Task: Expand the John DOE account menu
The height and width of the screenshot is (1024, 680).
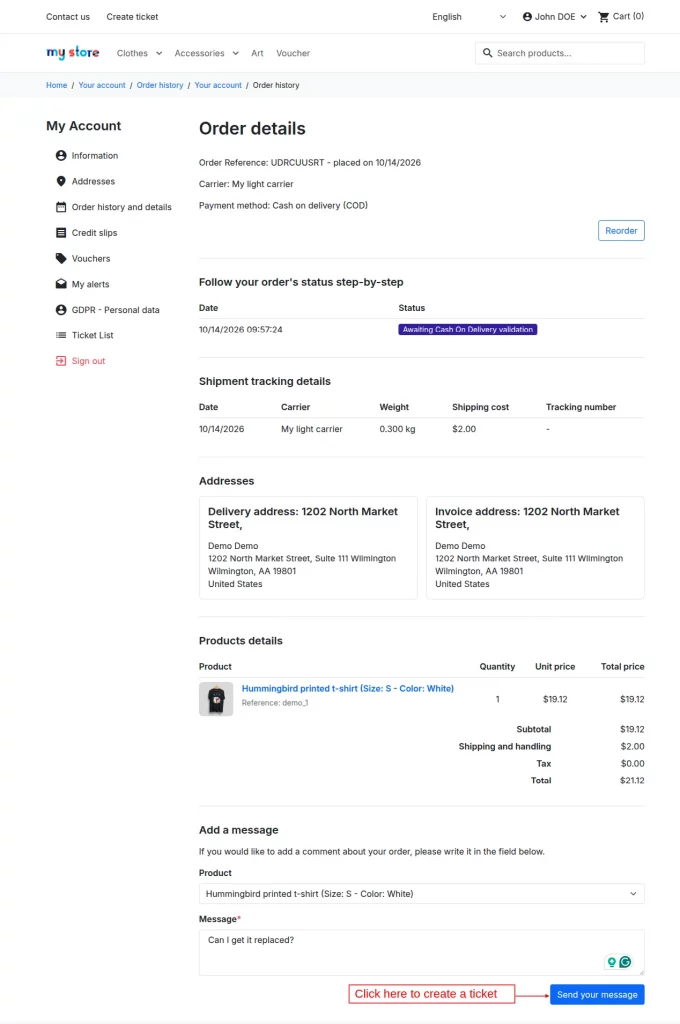Action: click(x=555, y=17)
